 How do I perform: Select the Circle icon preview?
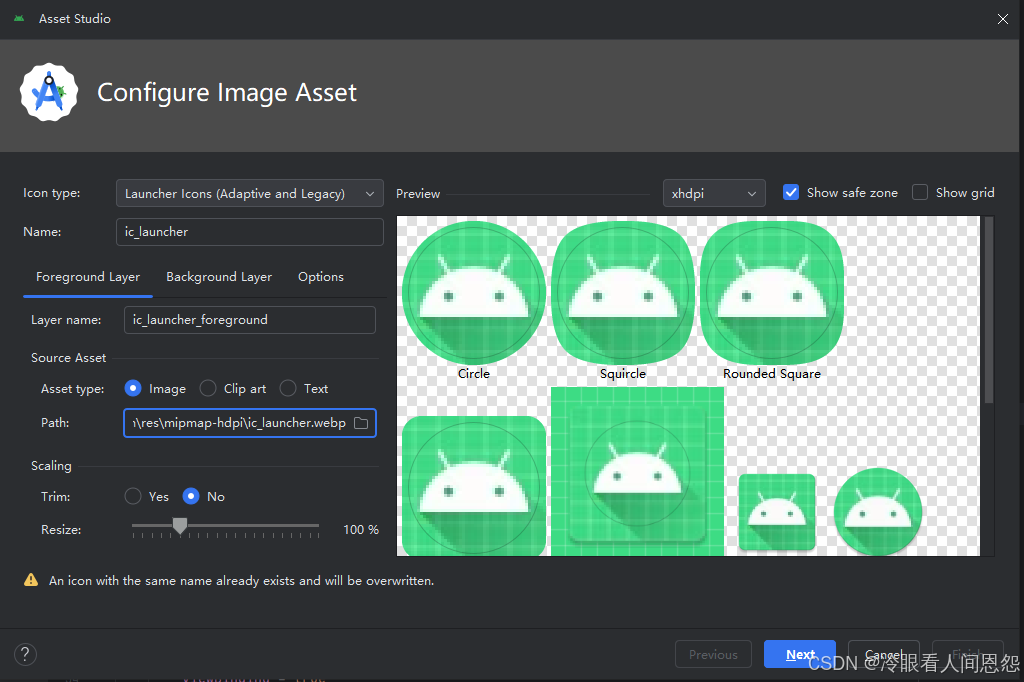pyautogui.click(x=473, y=293)
